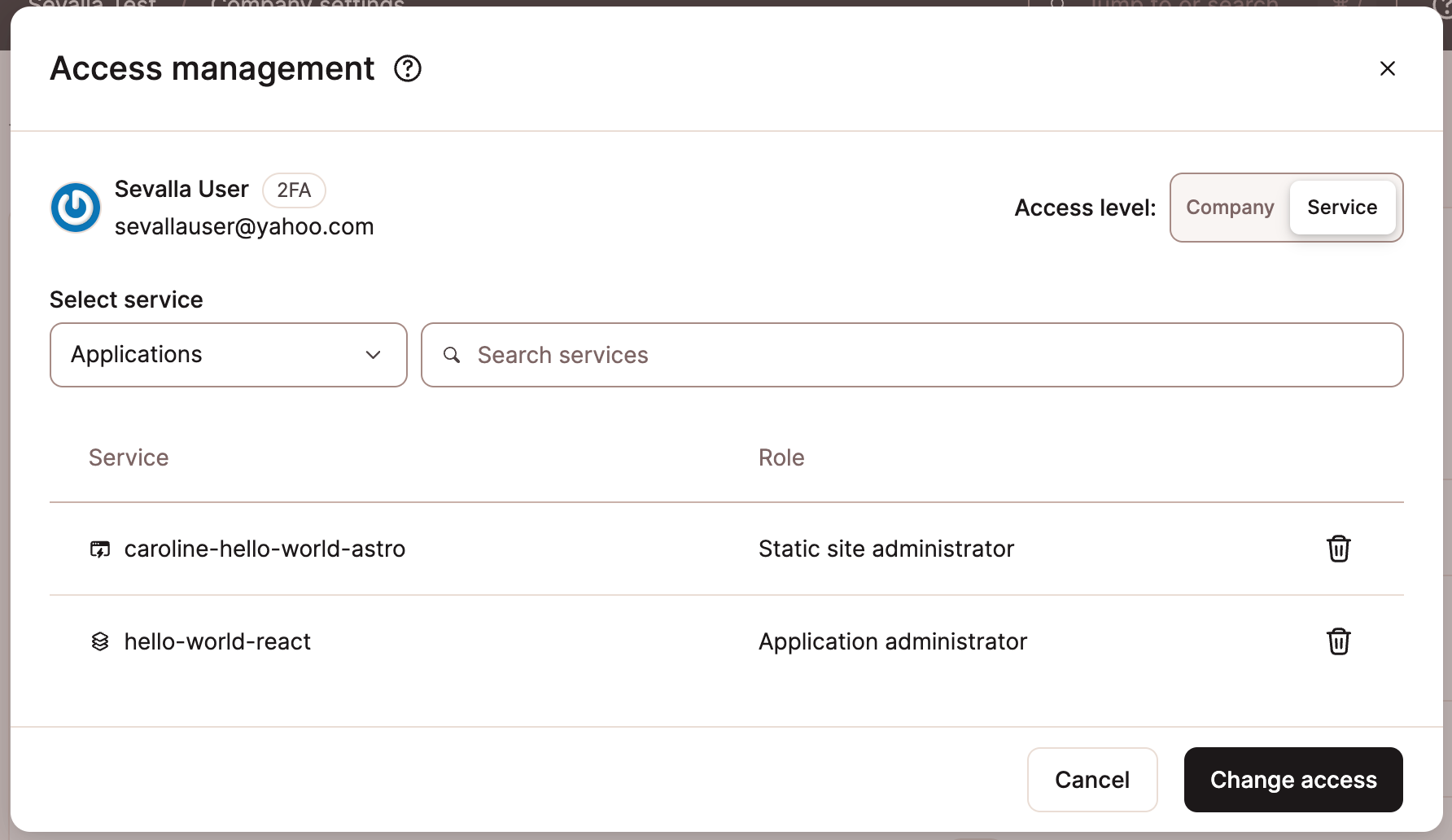Open the help tooltip next to Access management
The image size is (1452, 840).
(407, 68)
